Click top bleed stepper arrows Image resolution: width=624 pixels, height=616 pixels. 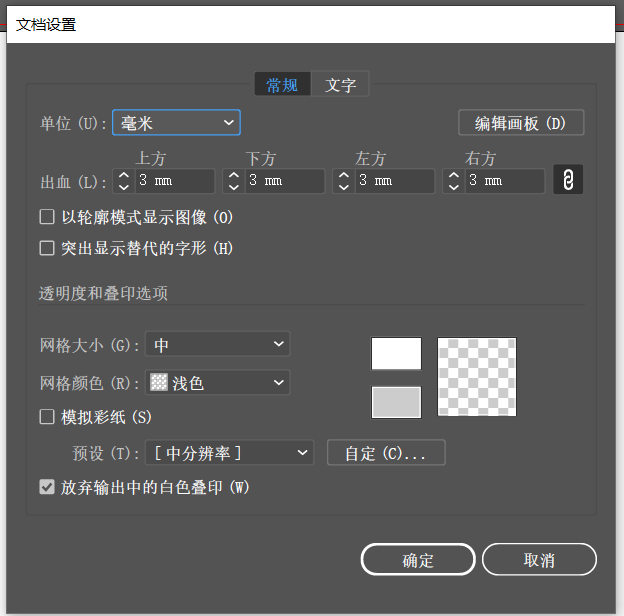(x=124, y=181)
